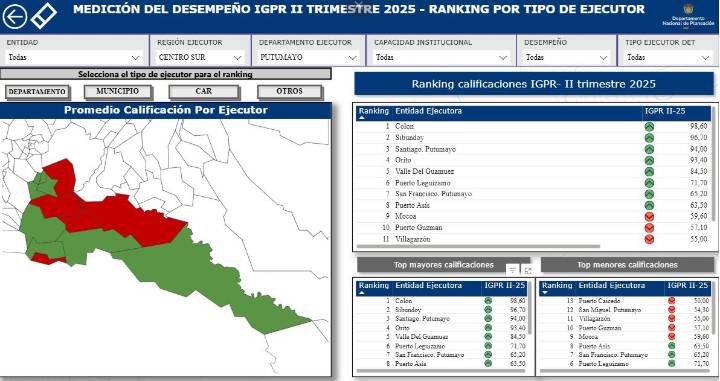Open the CAPACIDAD INSTITUCIONAL dropdown
Viewport: 720px width, 381px height.
[x=441, y=58]
